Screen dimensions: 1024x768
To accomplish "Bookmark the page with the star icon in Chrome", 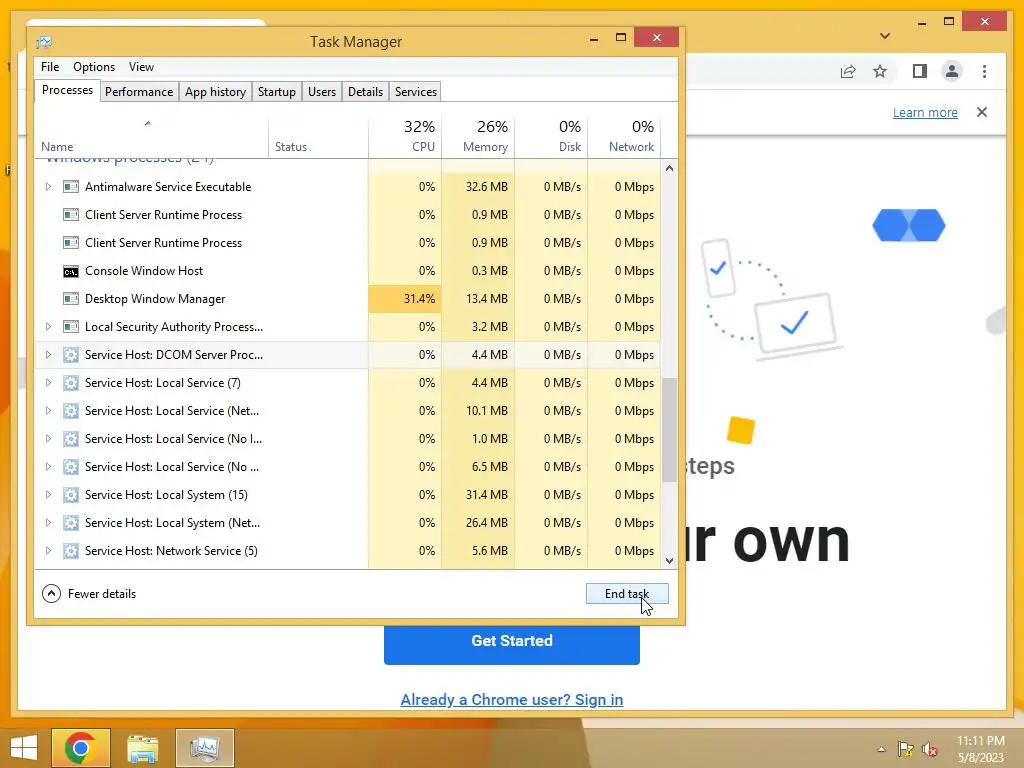I will (x=880, y=71).
